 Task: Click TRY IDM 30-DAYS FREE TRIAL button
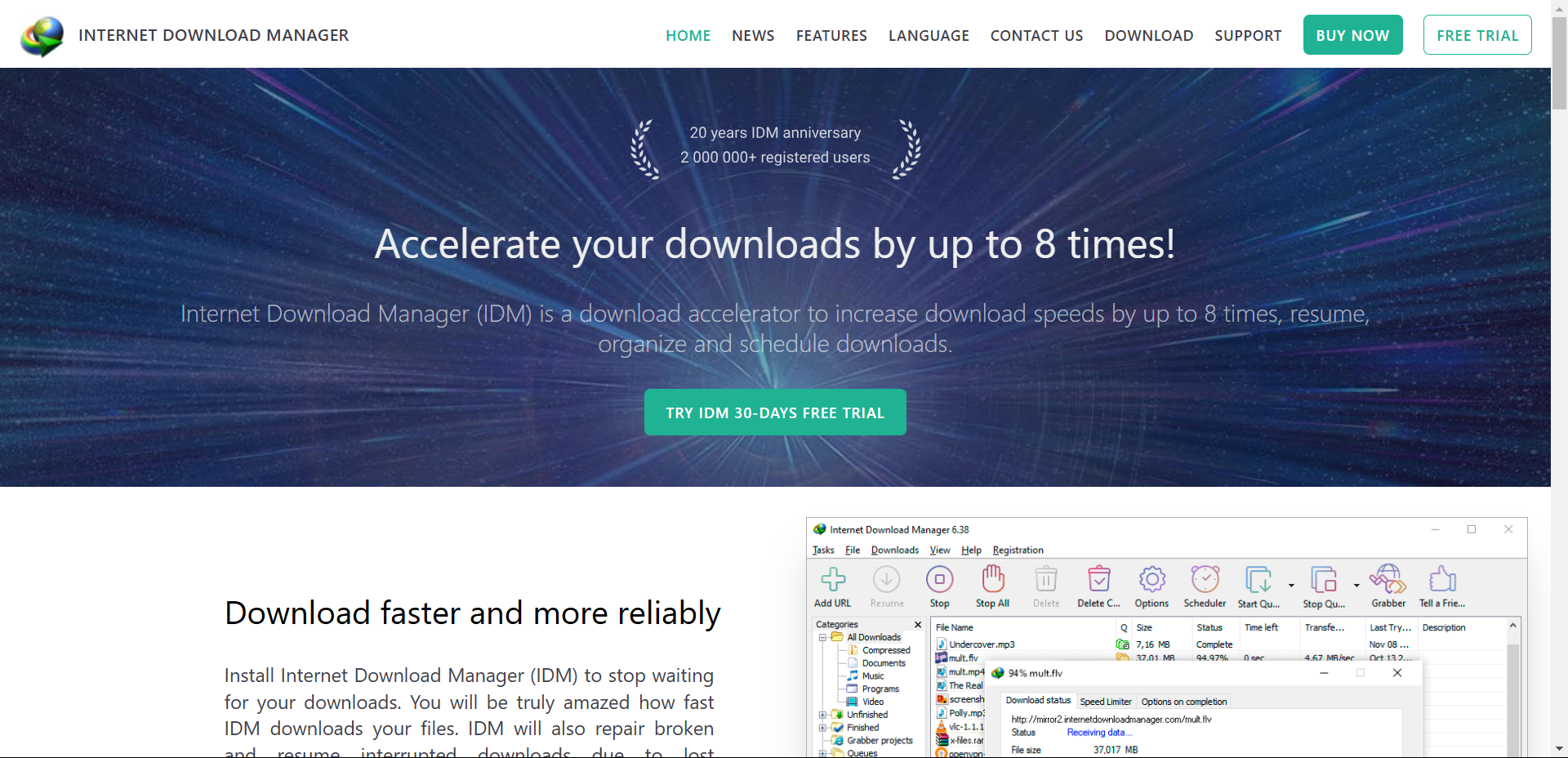[x=775, y=412]
